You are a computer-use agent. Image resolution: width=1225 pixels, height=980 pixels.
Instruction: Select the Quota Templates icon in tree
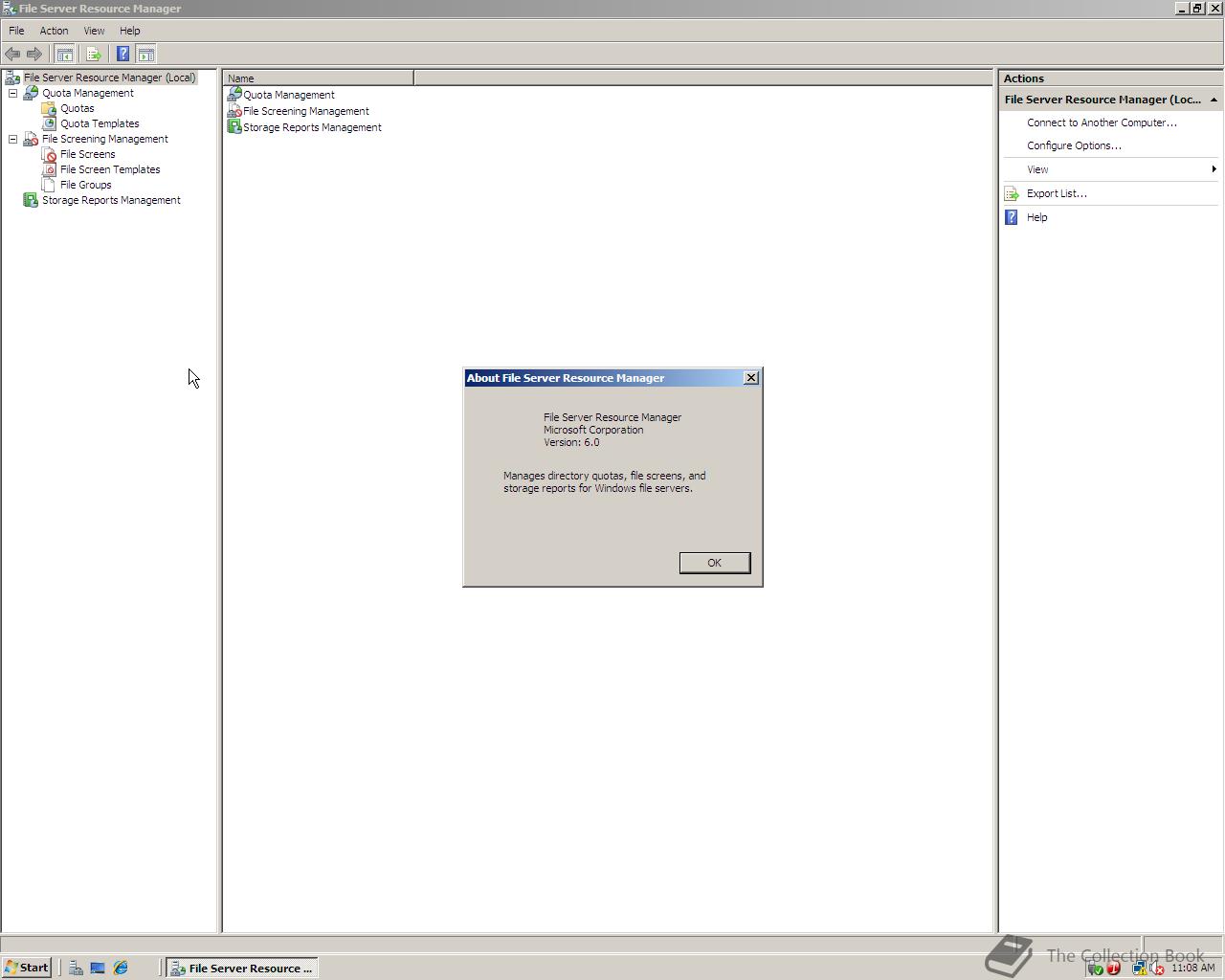click(49, 123)
